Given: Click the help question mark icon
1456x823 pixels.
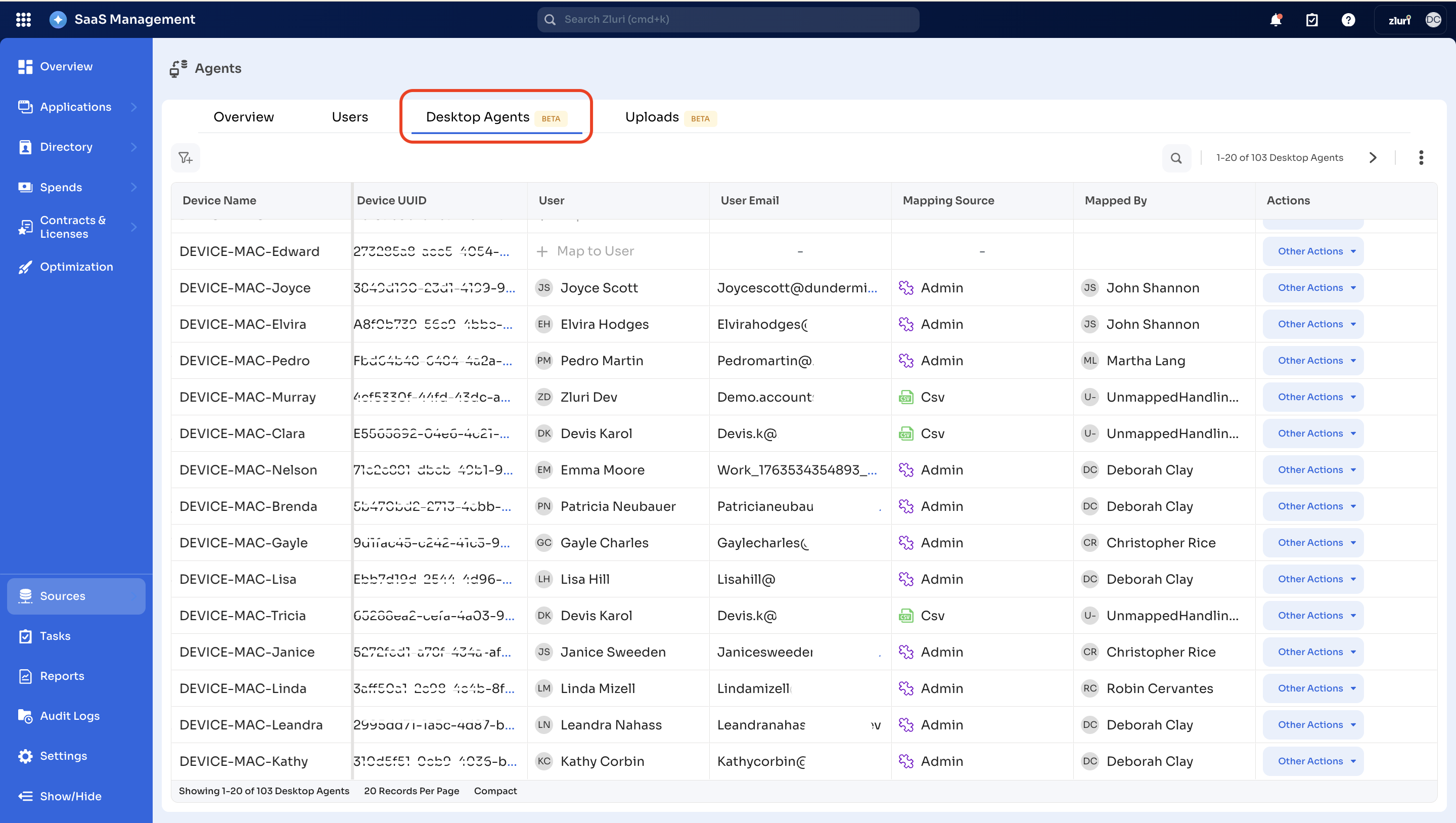Looking at the screenshot, I should tap(1348, 20).
